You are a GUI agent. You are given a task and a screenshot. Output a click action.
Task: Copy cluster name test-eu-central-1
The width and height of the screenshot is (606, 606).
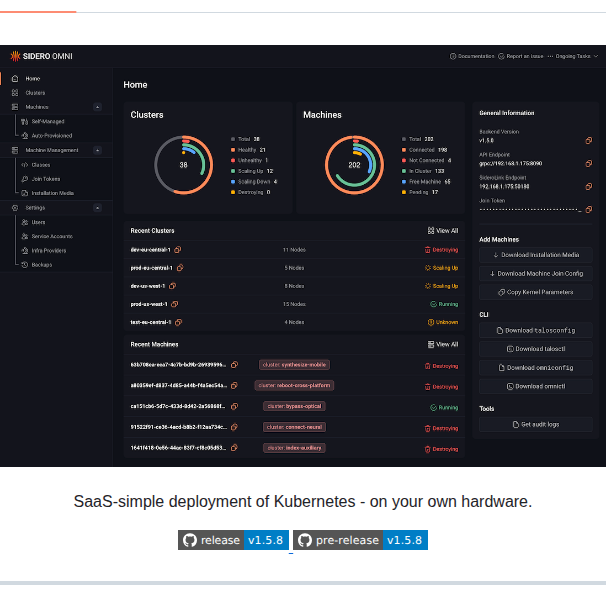point(178,322)
